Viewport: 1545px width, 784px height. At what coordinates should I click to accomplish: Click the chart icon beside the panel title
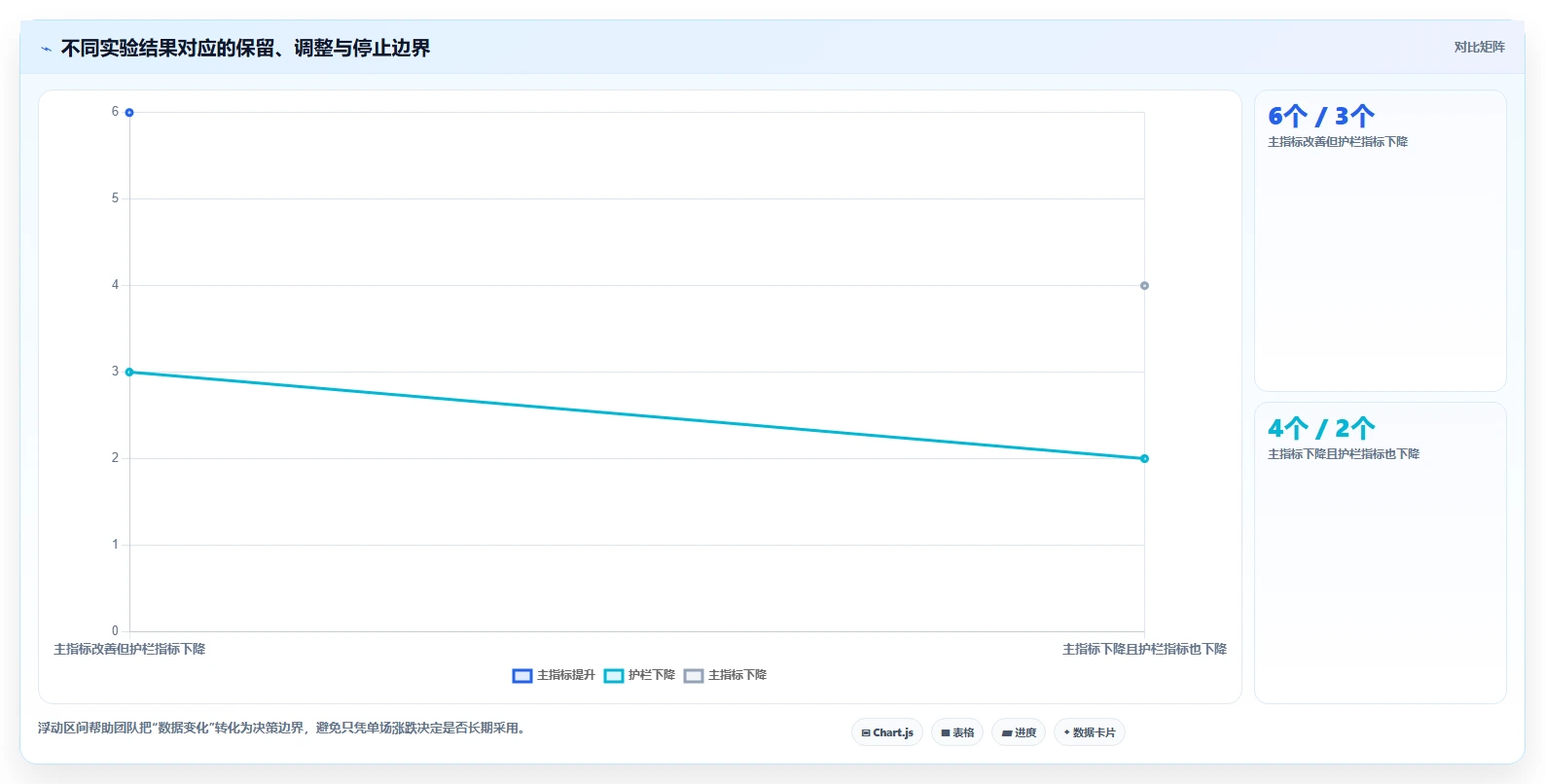click(x=46, y=49)
